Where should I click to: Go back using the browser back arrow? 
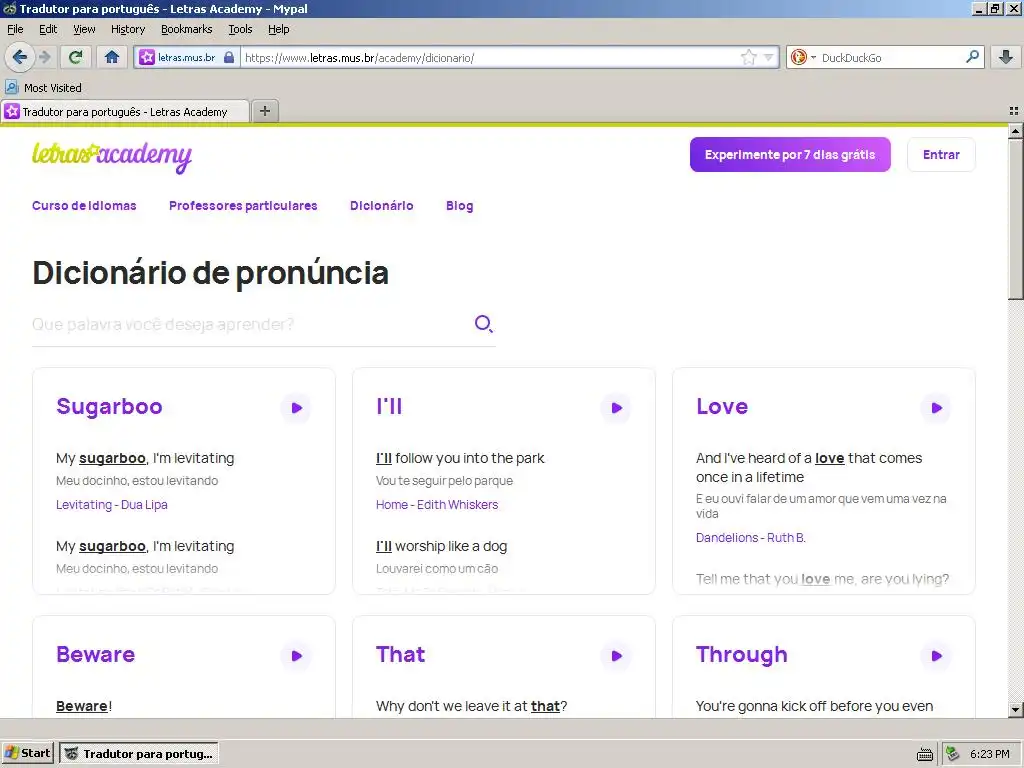[x=19, y=57]
